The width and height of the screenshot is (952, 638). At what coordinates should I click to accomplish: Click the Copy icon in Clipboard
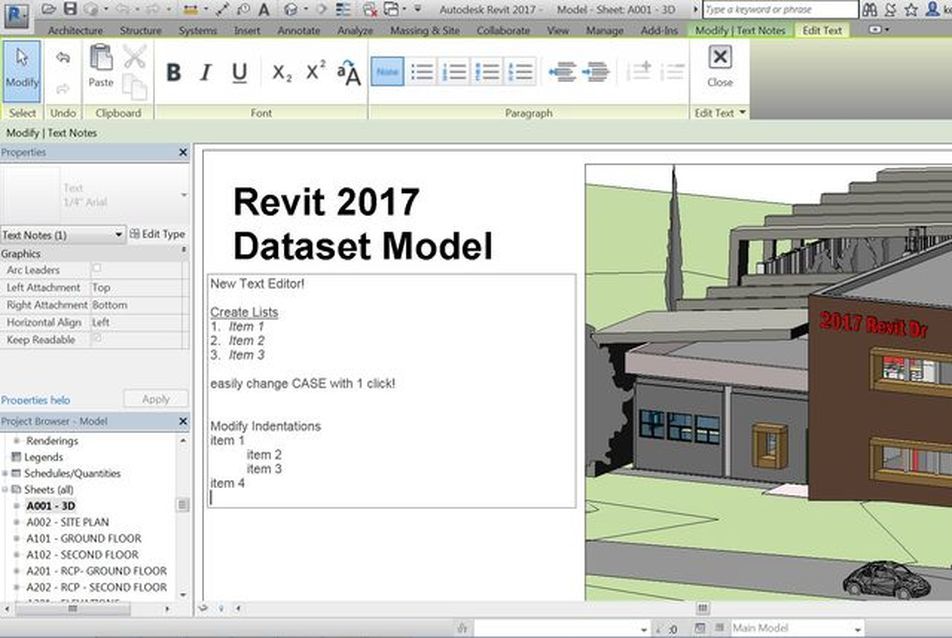click(134, 87)
